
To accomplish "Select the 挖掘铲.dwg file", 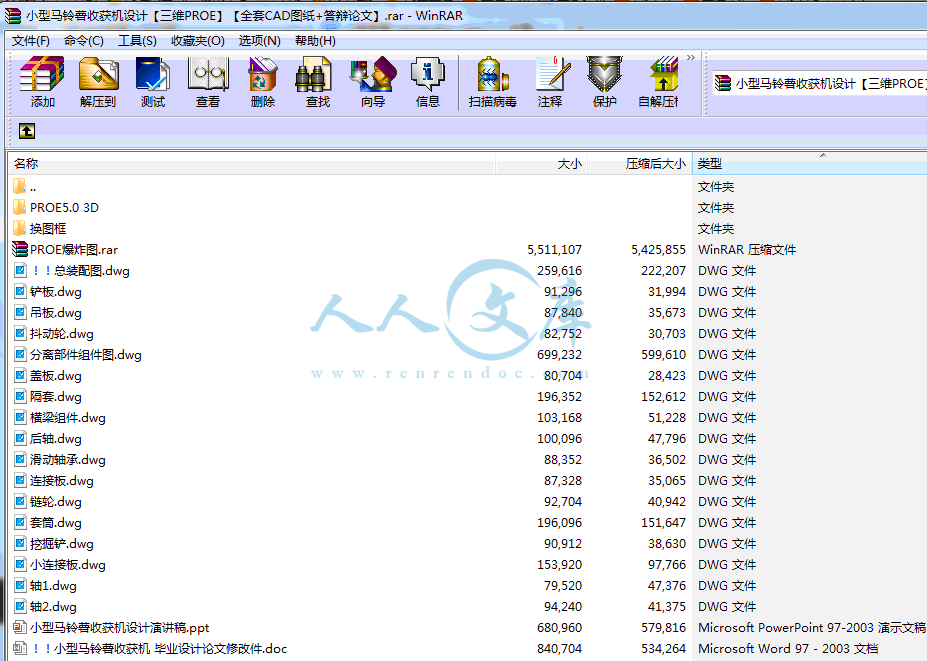I will click(x=53, y=543).
